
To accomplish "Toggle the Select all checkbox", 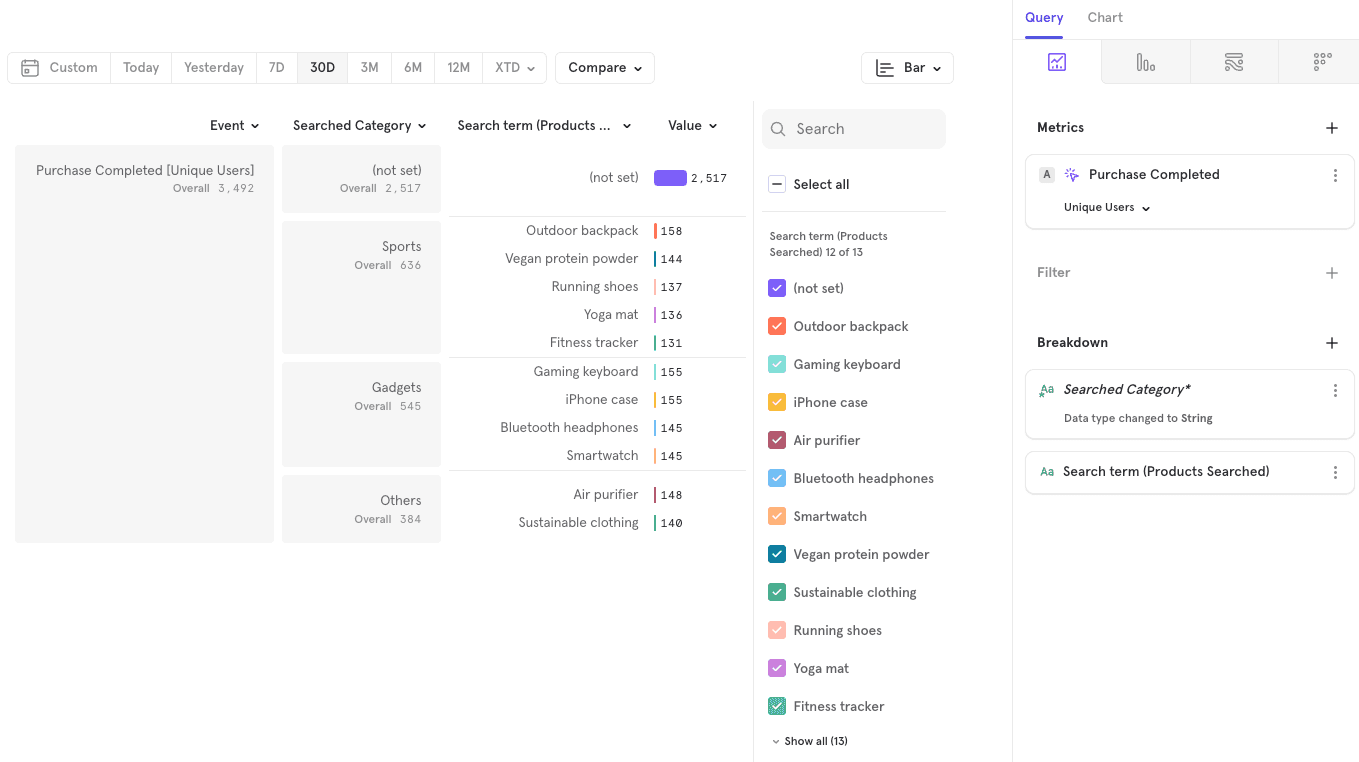I will pyautogui.click(x=777, y=184).
